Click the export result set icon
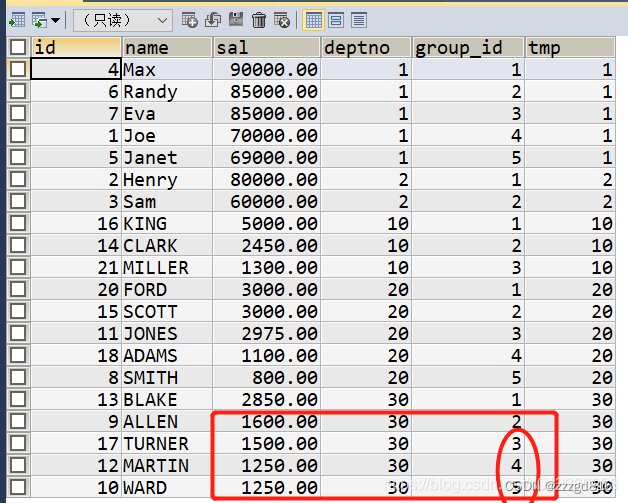This screenshot has height=503, width=628. click(x=16, y=19)
